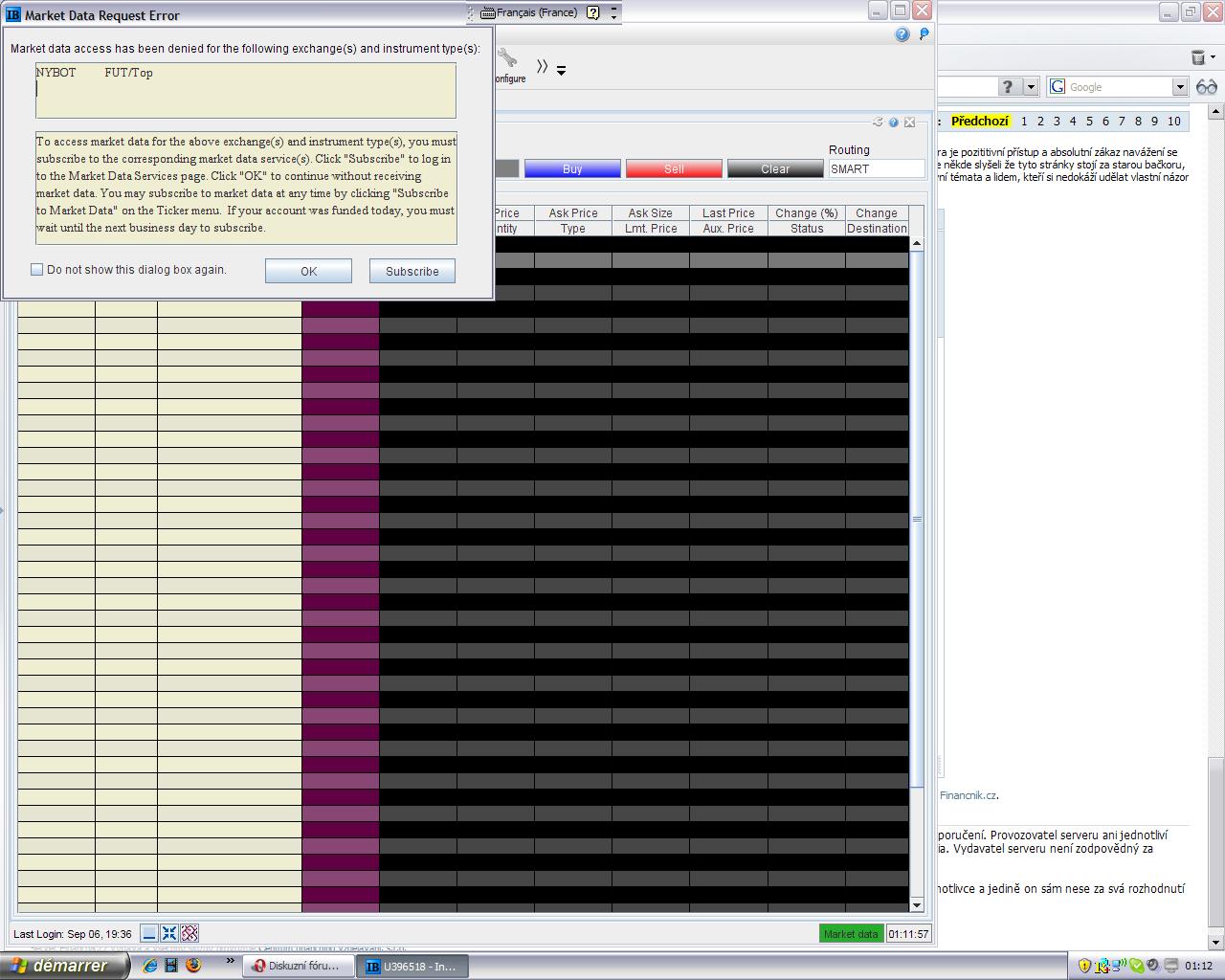Select the Change column header
Viewport: 1225px width, 980px height.
pyautogui.click(x=877, y=213)
